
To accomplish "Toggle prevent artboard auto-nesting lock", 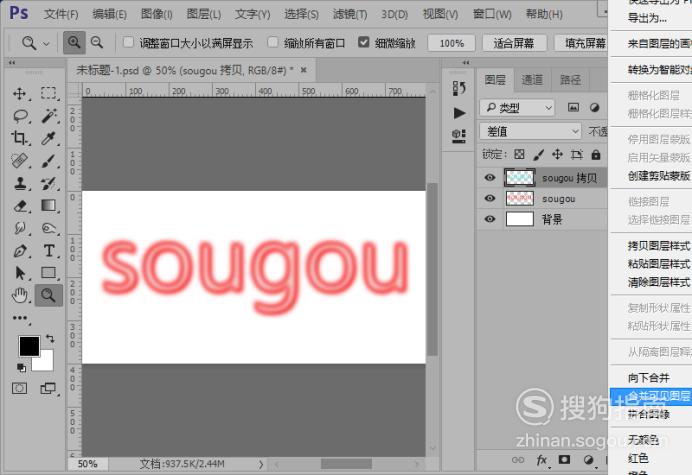I will point(576,155).
